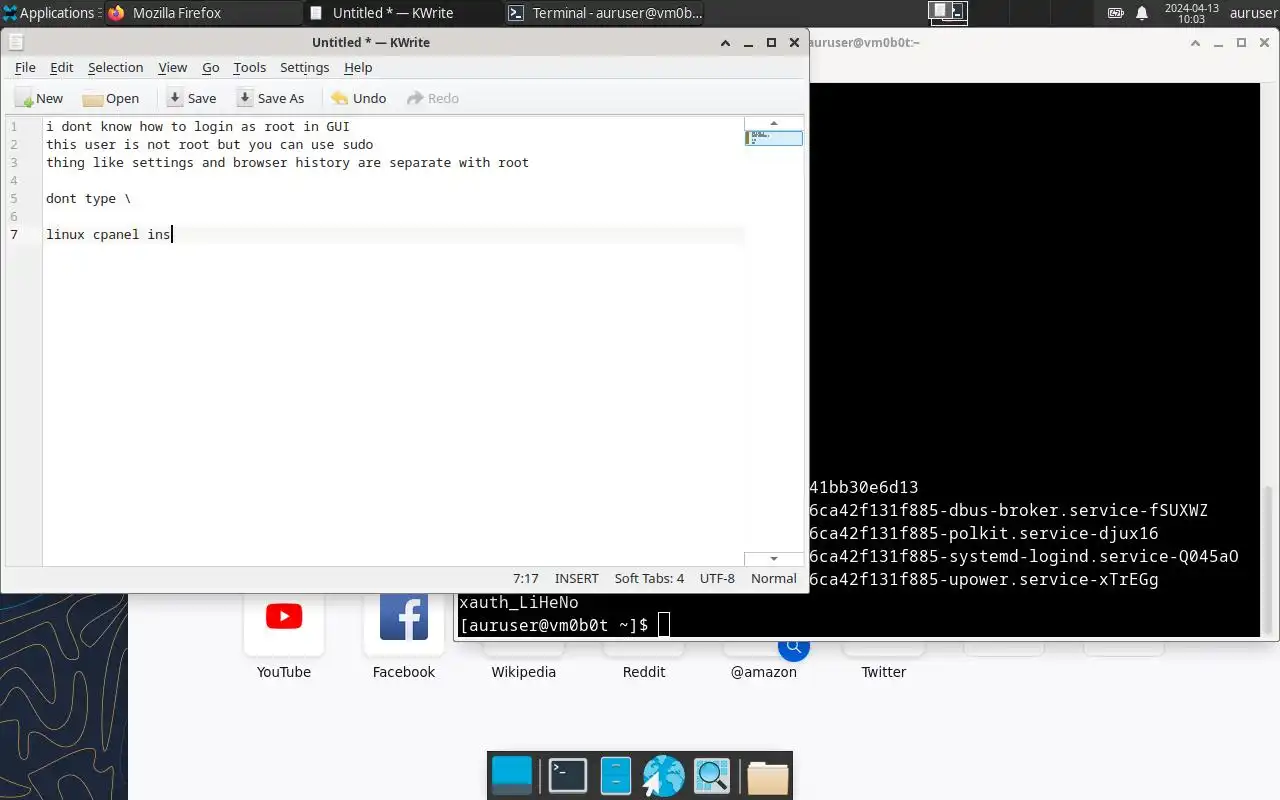Switch to Terminal taskbar entry
This screenshot has width=1280, height=800.
click(603, 13)
